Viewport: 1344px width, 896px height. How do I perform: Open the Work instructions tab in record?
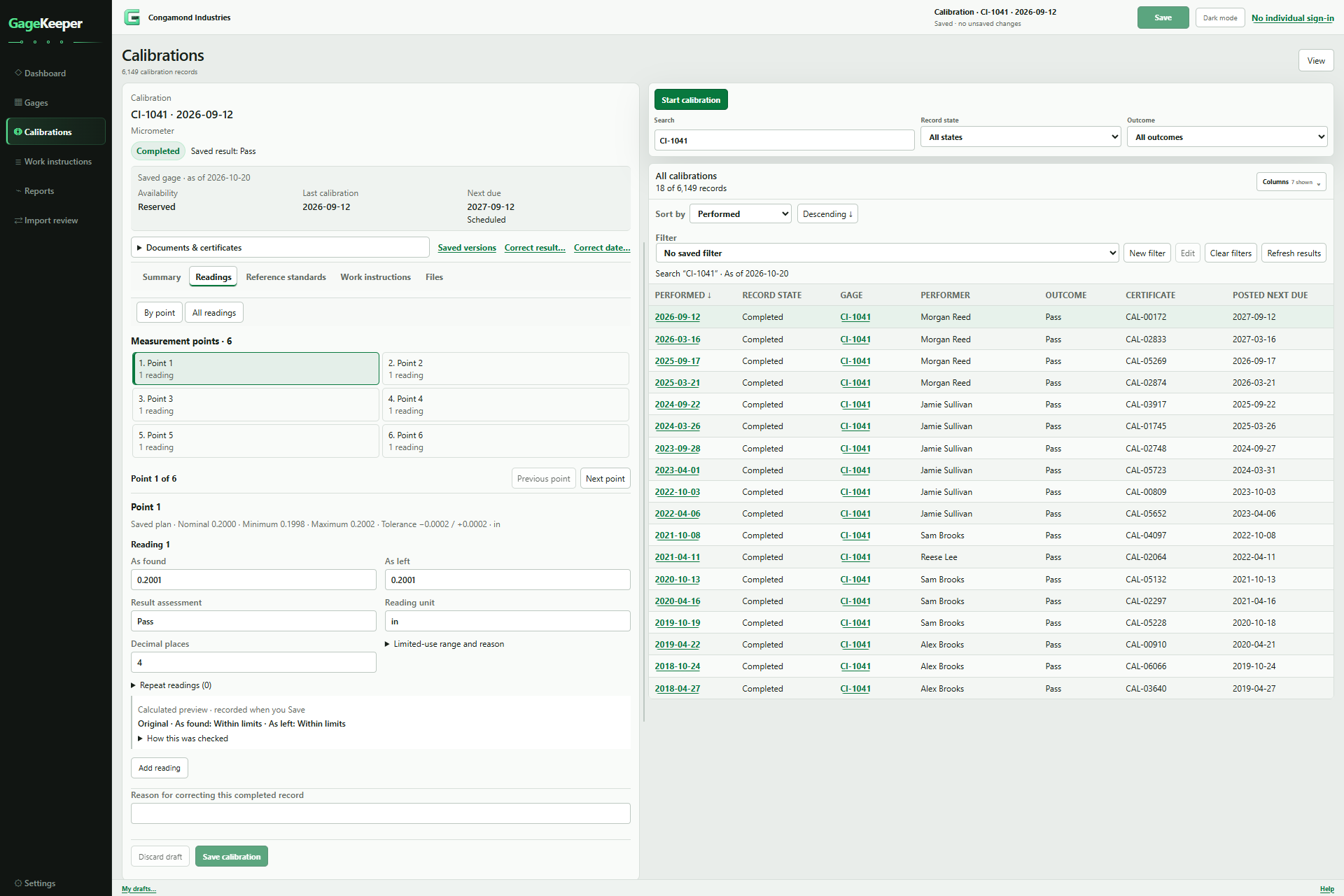(376, 277)
